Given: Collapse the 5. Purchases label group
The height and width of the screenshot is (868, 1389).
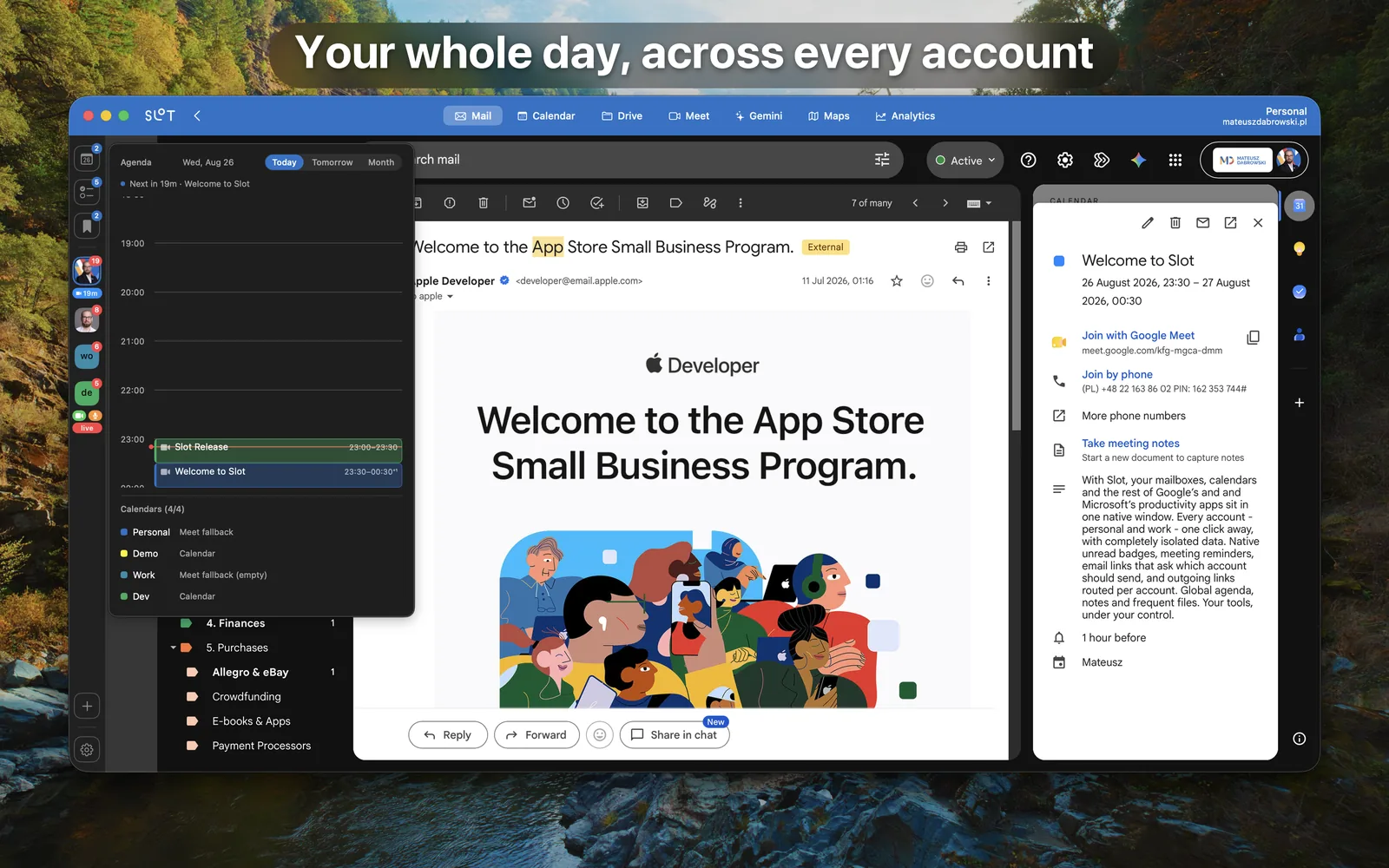Looking at the screenshot, I should pos(173,648).
